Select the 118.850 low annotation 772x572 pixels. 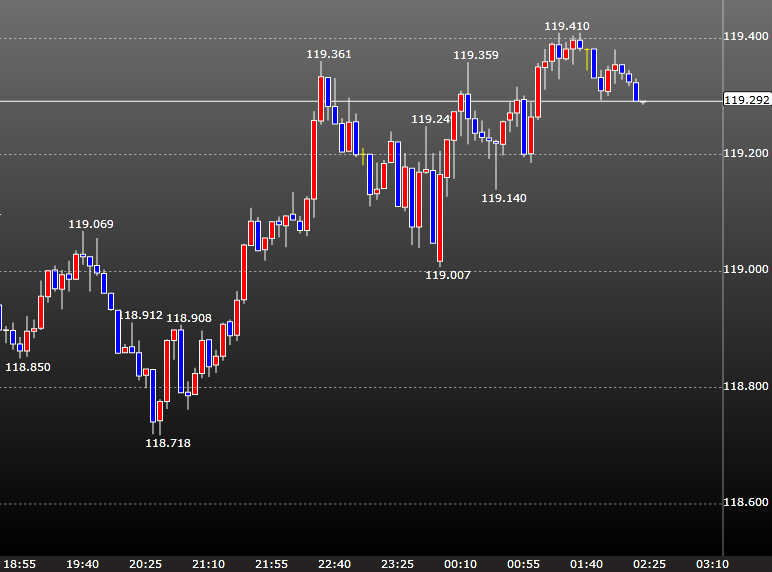pos(28,367)
